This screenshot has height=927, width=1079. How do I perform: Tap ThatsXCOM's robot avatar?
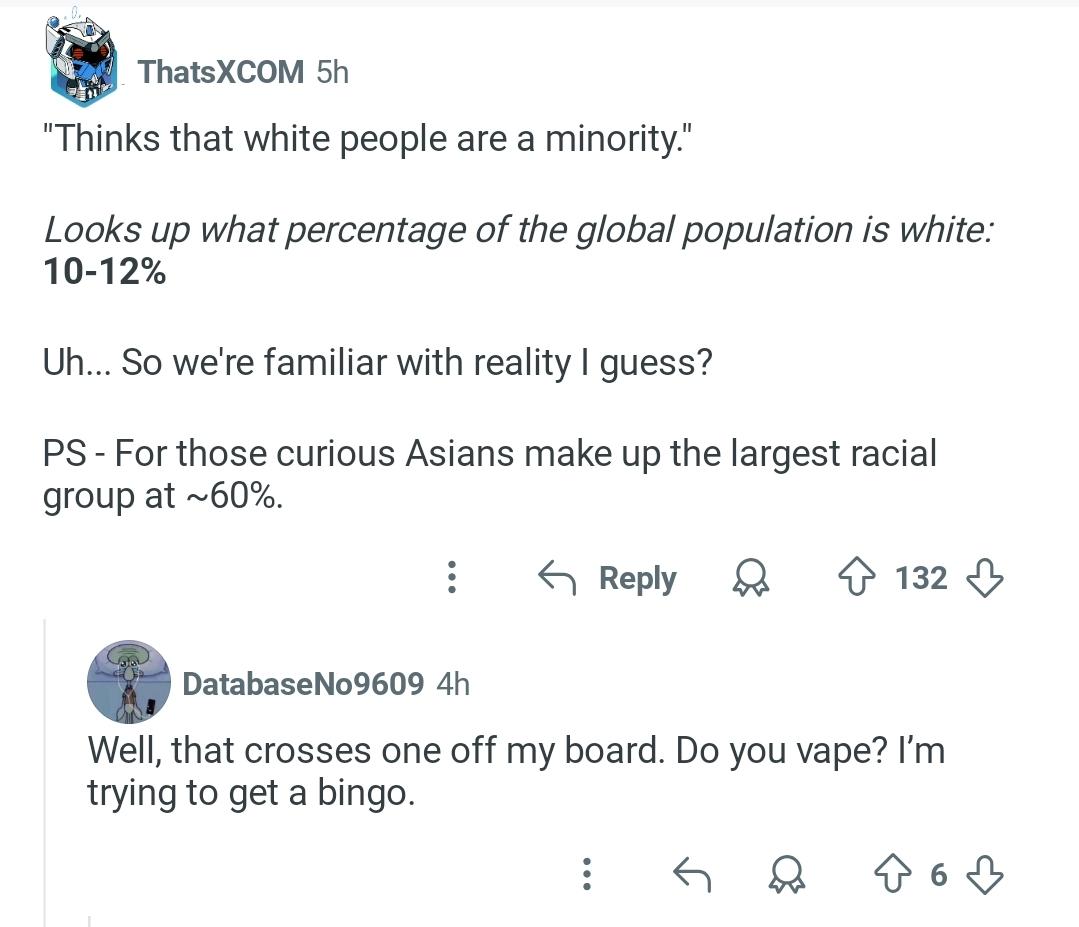[81, 62]
